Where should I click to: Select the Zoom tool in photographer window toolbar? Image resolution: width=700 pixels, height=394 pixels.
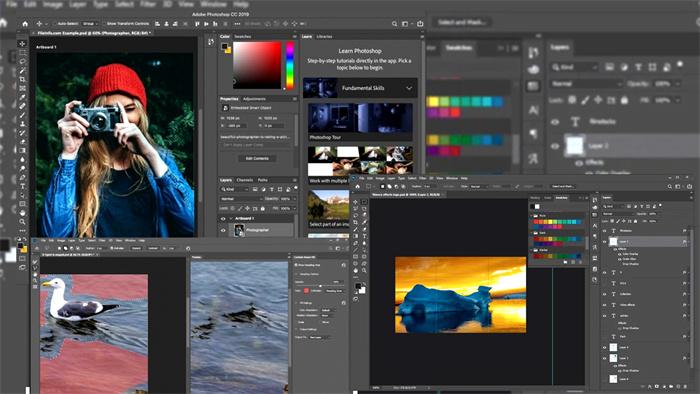click(x=22, y=222)
